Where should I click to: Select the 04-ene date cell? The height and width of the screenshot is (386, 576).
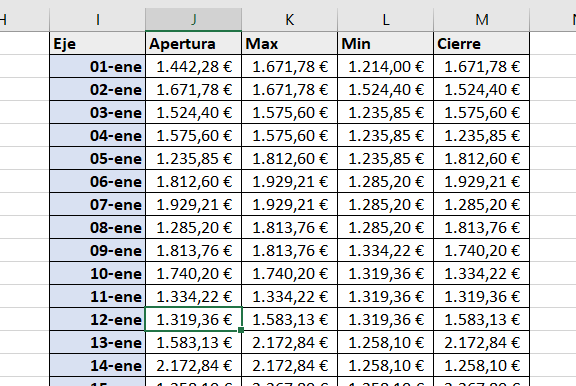coord(98,136)
